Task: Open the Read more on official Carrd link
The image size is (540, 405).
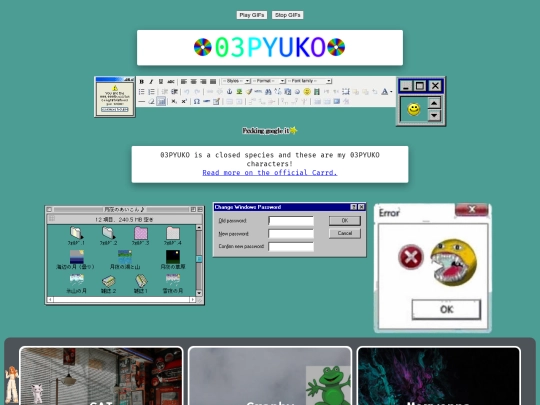Action: 270,173
